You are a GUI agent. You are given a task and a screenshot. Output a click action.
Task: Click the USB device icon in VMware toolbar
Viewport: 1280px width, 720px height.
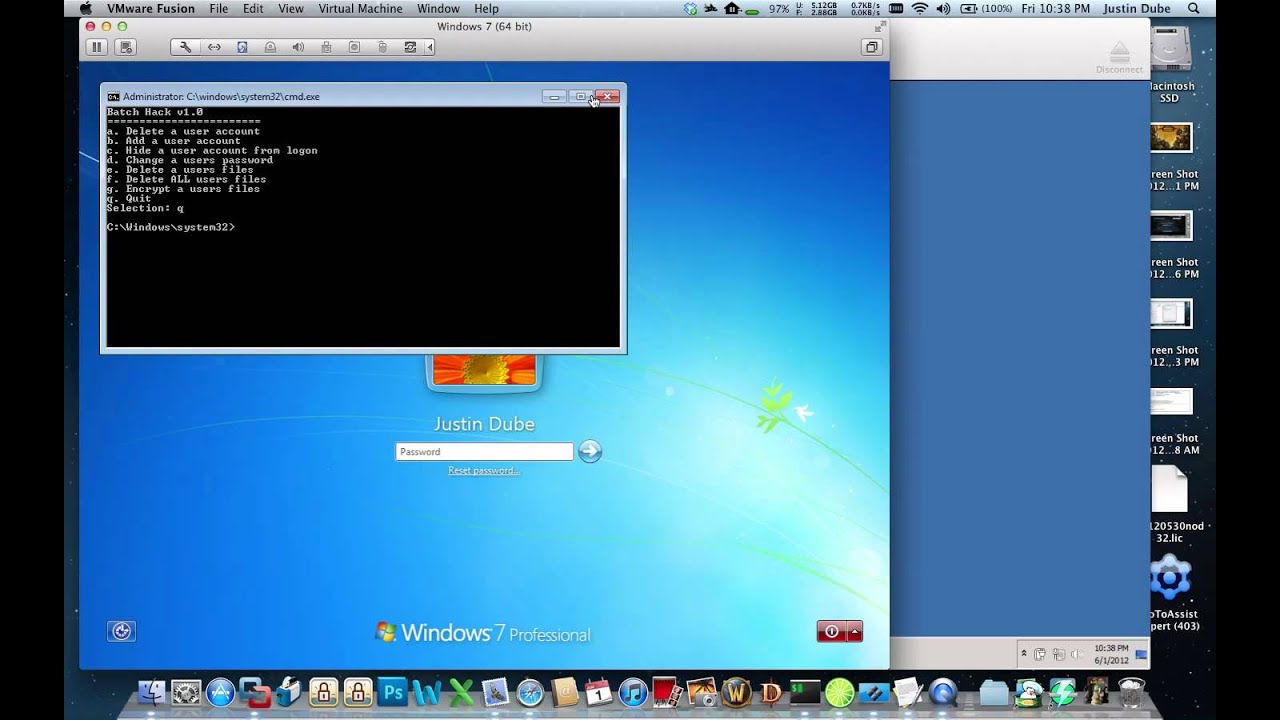pos(326,47)
